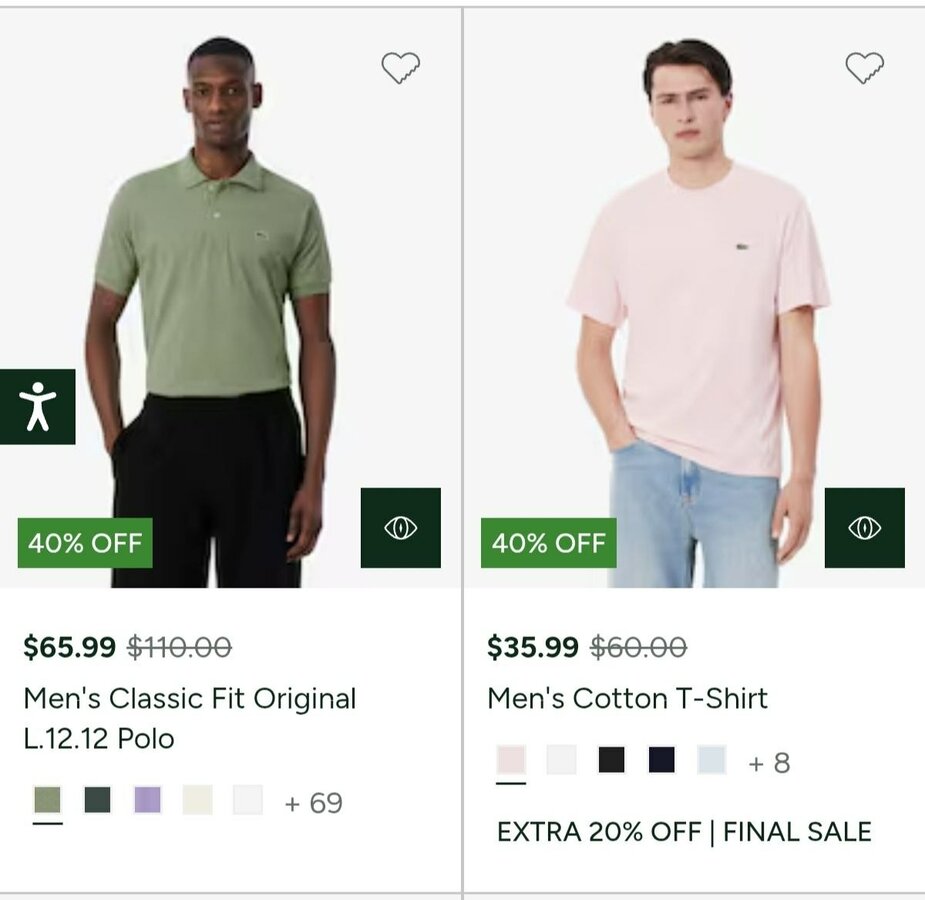Open the accessibility widget icon

[38, 406]
